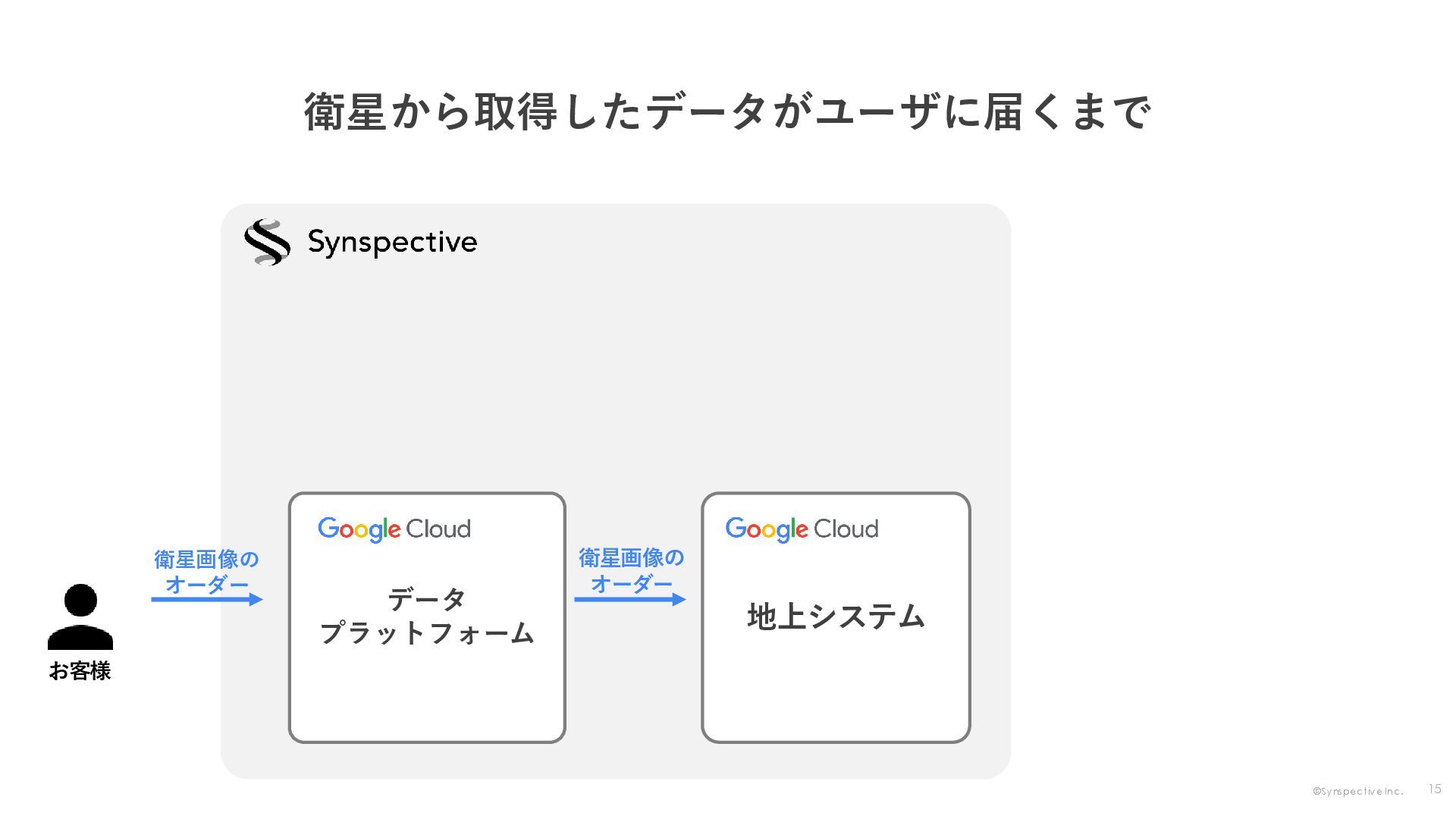This screenshot has width=1456, height=819.
Task: Select 衛星画像のオーダー label nearest the customer
Action: pyautogui.click(x=206, y=571)
